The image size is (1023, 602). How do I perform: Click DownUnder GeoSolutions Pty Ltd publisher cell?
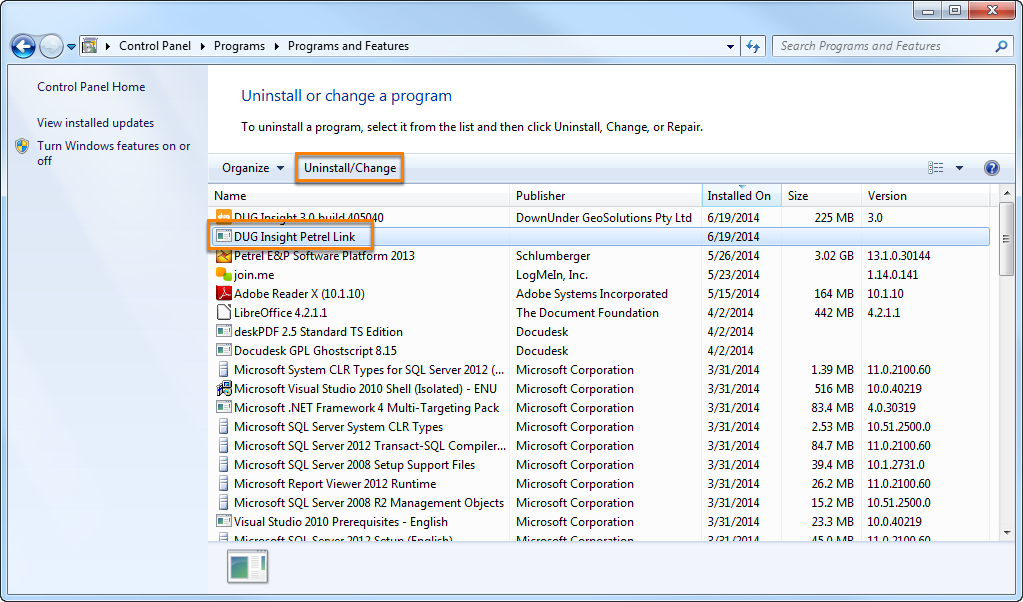pyautogui.click(x=603, y=217)
